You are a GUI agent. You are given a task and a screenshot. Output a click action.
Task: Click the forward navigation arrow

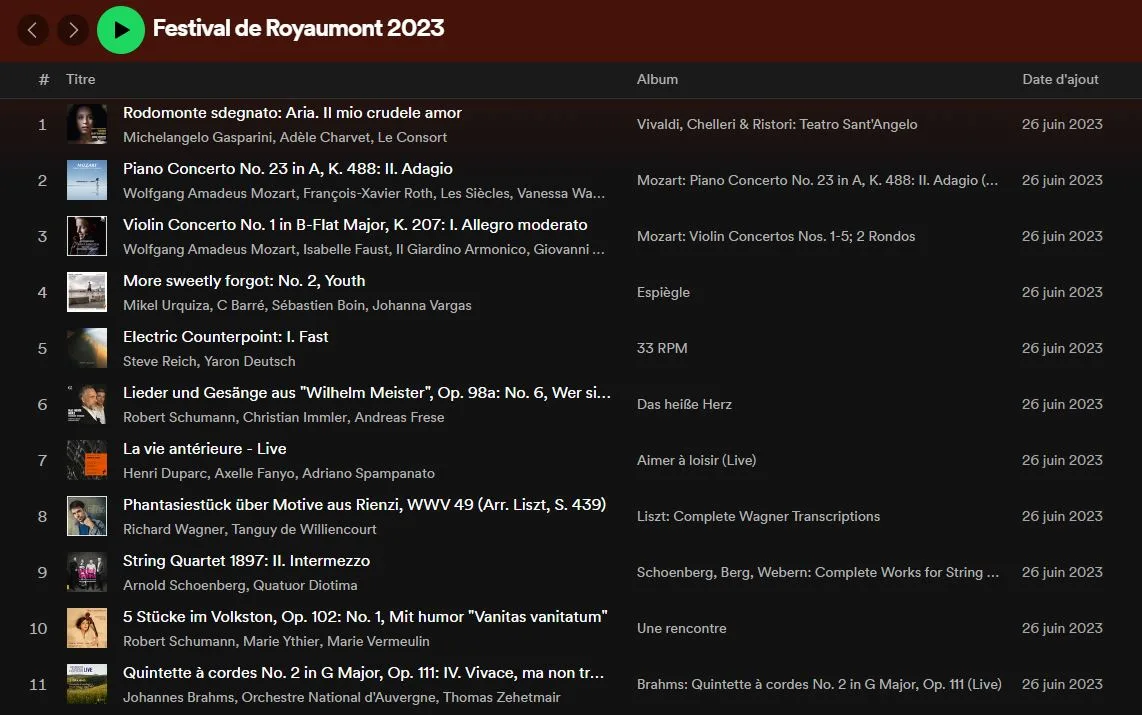[x=72, y=30]
